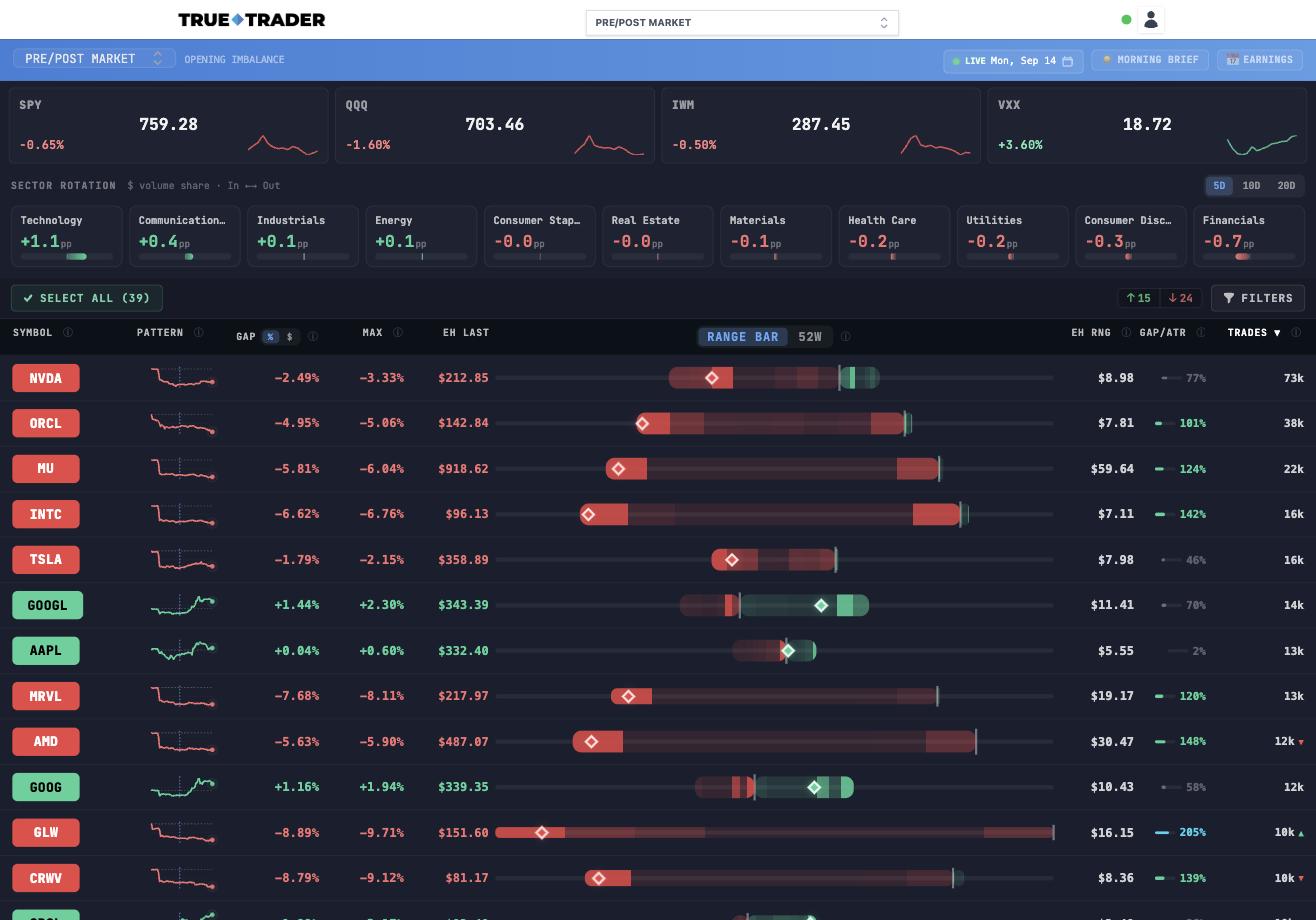
Task: Check SELECT ALL (39) checkbox
Action: (x=87, y=298)
